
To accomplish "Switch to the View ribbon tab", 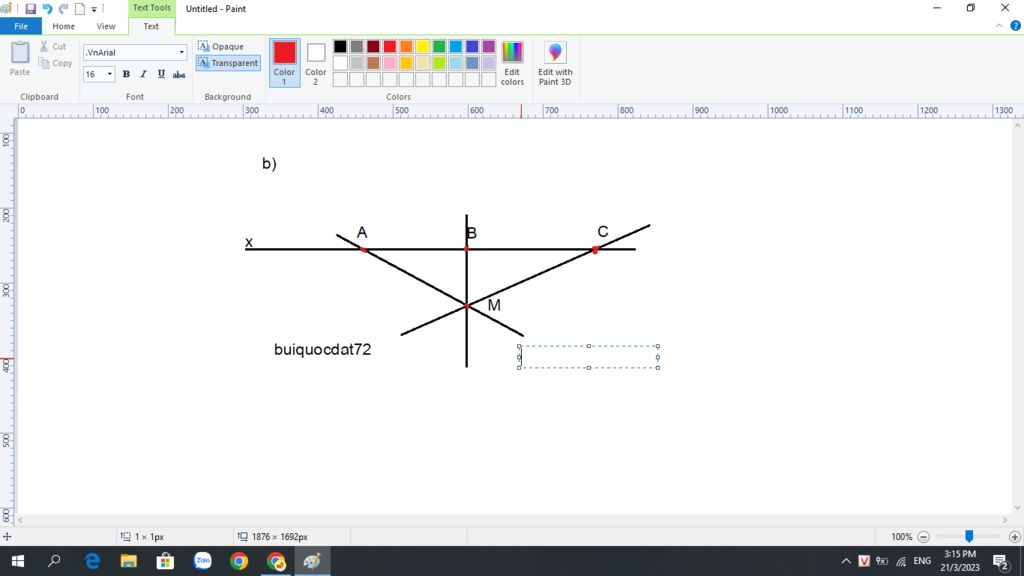I will [106, 26].
